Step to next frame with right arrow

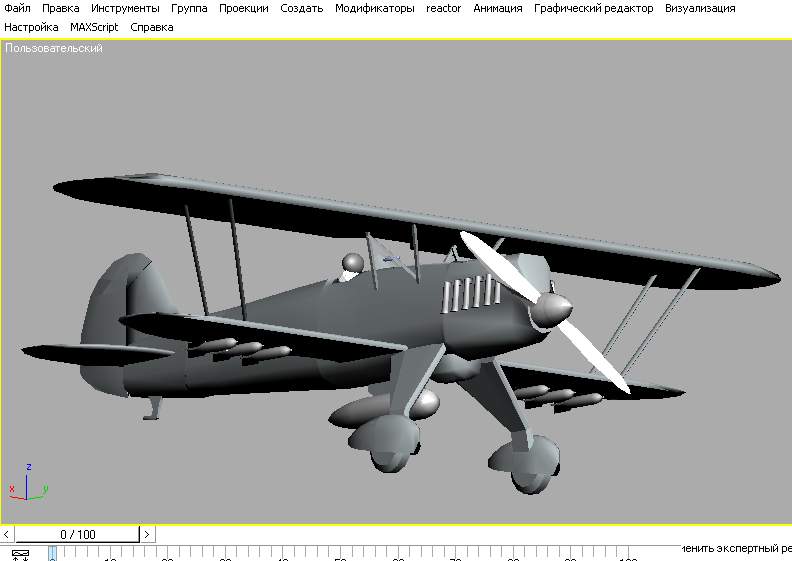click(x=147, y=534)
